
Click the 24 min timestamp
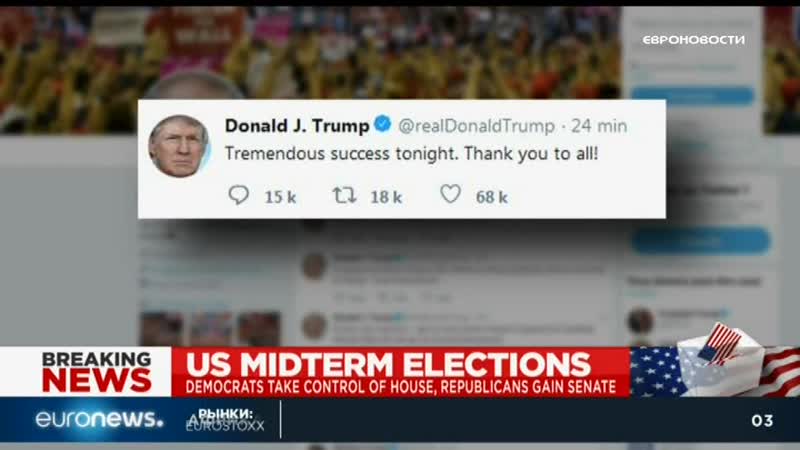pos(599,126)
